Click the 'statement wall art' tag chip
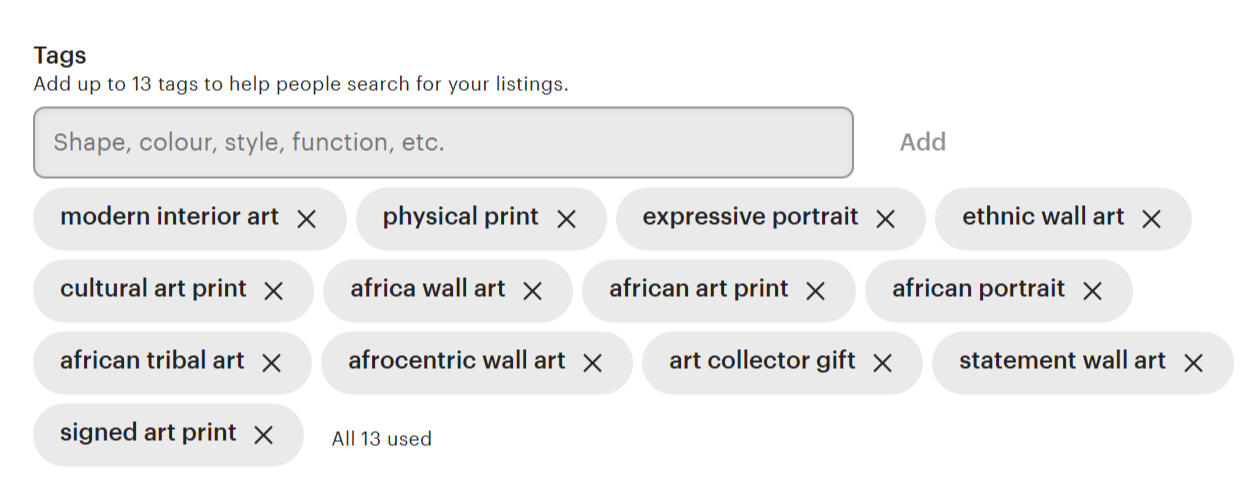 (x=1062, y=361)
